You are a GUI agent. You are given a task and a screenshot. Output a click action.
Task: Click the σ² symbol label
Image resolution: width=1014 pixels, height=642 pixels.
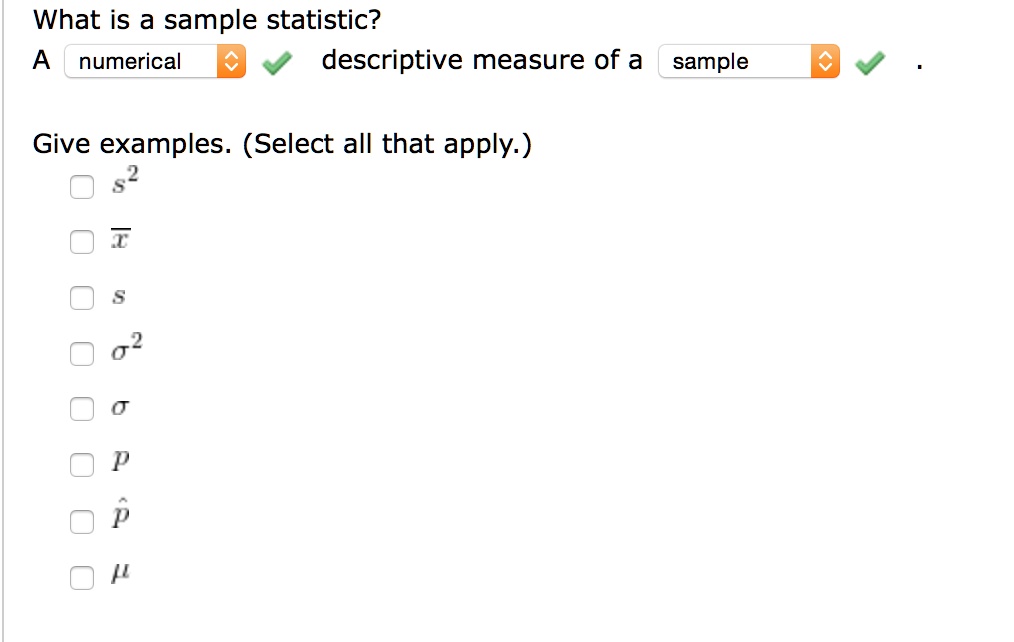click(x=127, y=350)
